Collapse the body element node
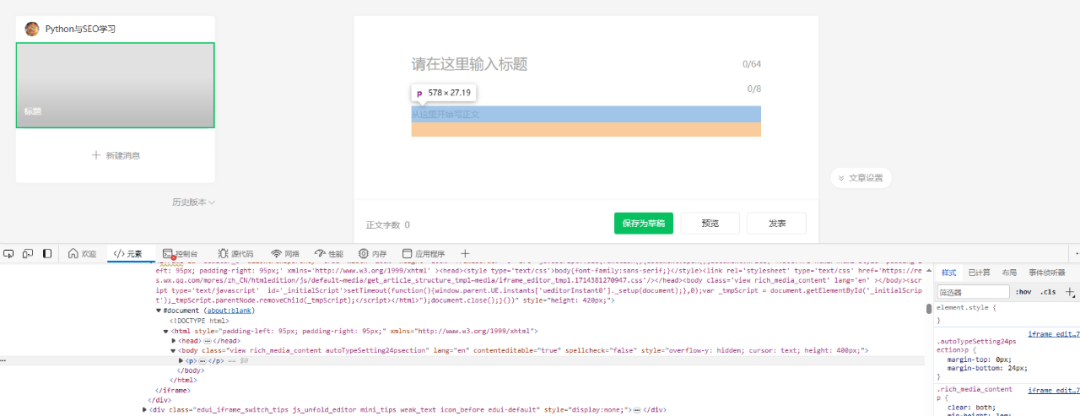The image size is (1080, 416). tap(174, 351)
